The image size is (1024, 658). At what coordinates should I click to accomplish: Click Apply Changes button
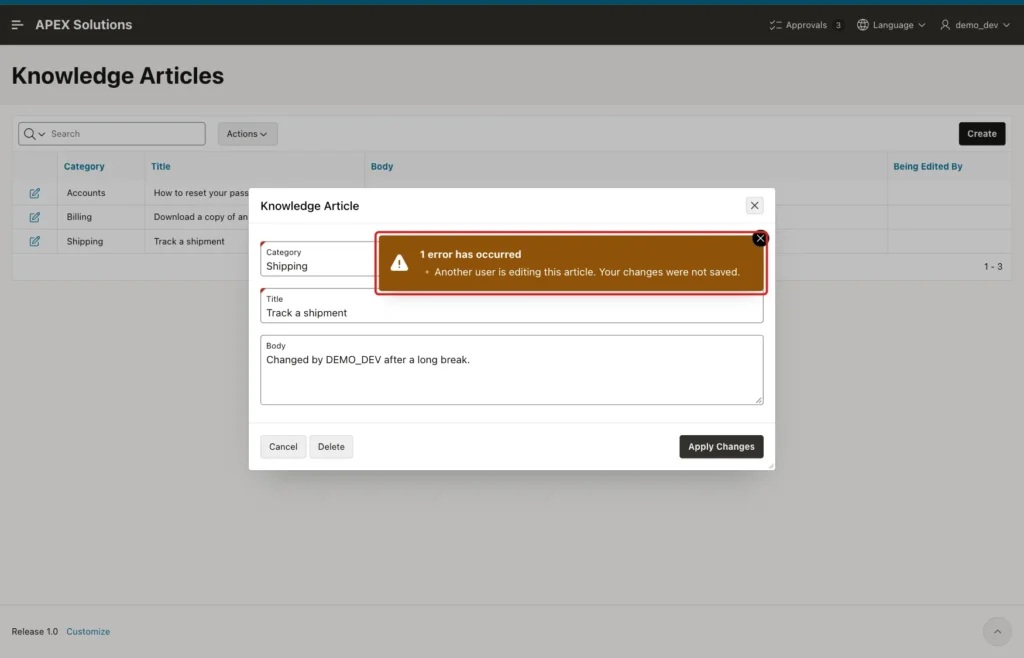point(721,446)
